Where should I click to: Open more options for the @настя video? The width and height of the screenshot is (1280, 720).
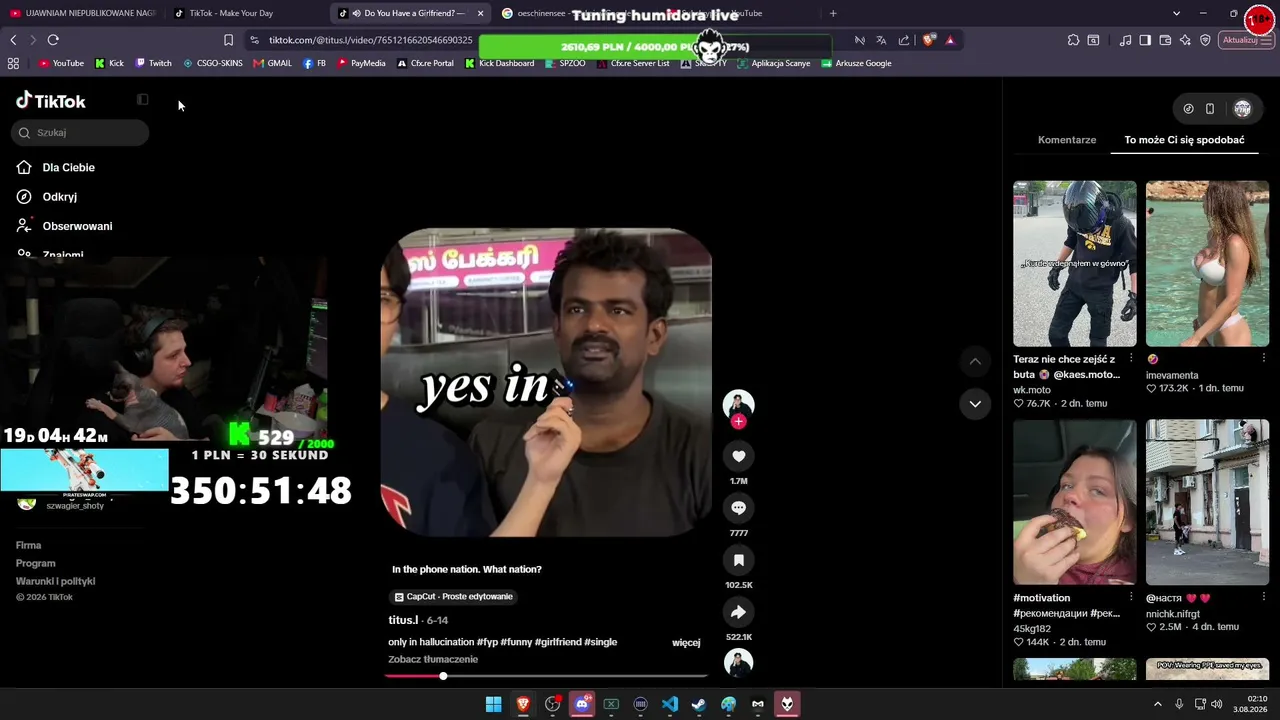coord(1264,597)
